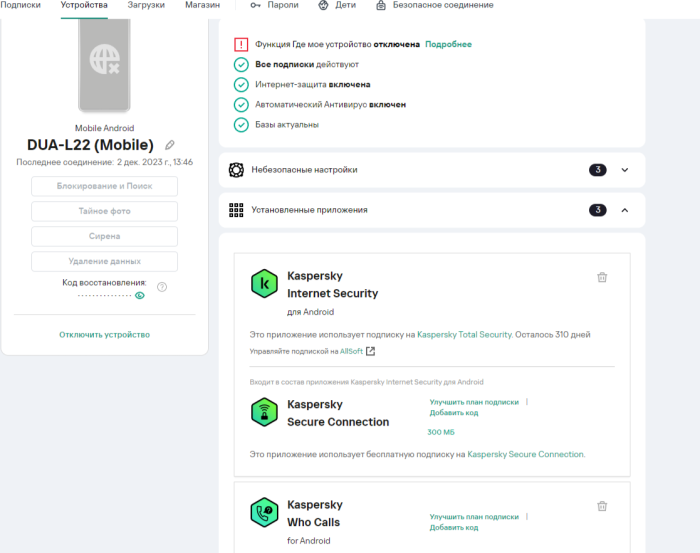Delete Kaspersky Internet Security with trash icon

(601, 277)
